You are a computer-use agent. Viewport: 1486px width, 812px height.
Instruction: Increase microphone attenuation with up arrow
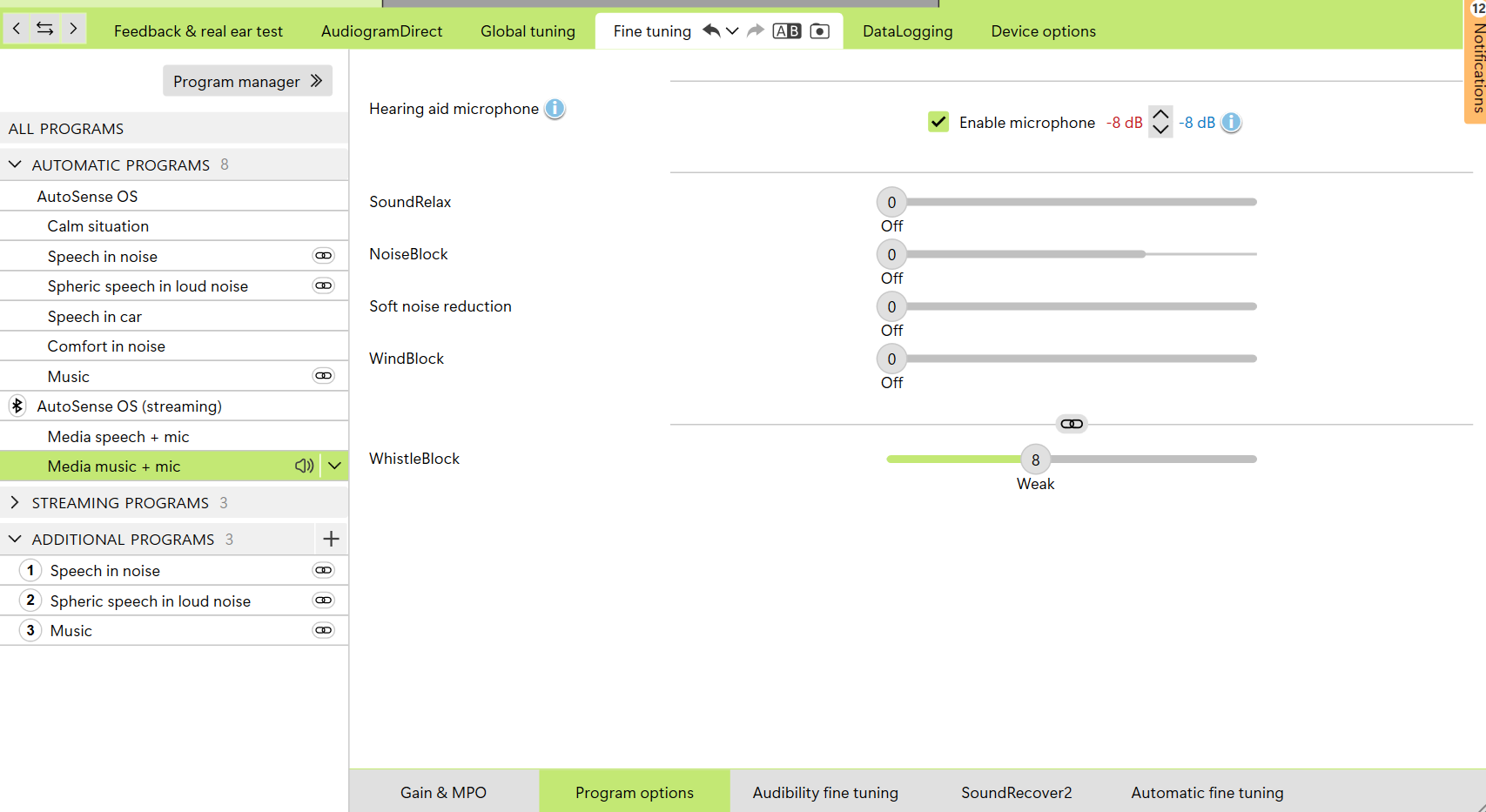coord(1160,114)
